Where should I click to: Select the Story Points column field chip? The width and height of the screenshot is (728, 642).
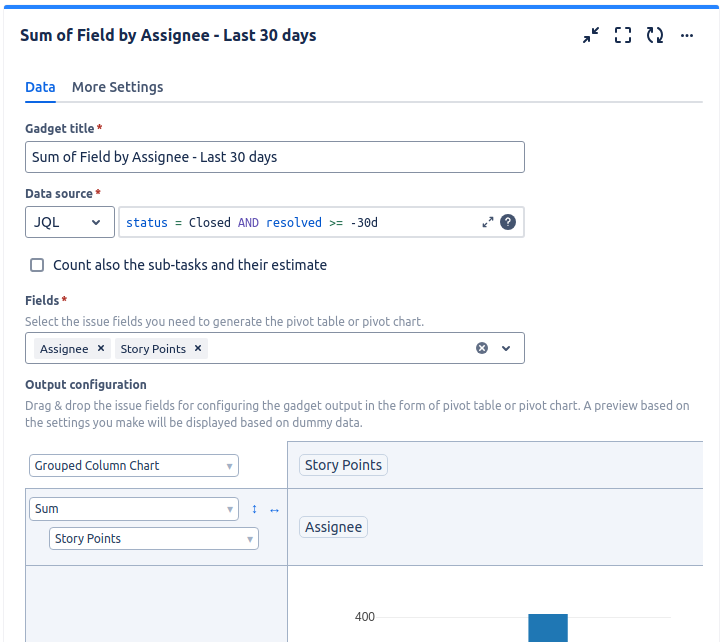[343, 465]
